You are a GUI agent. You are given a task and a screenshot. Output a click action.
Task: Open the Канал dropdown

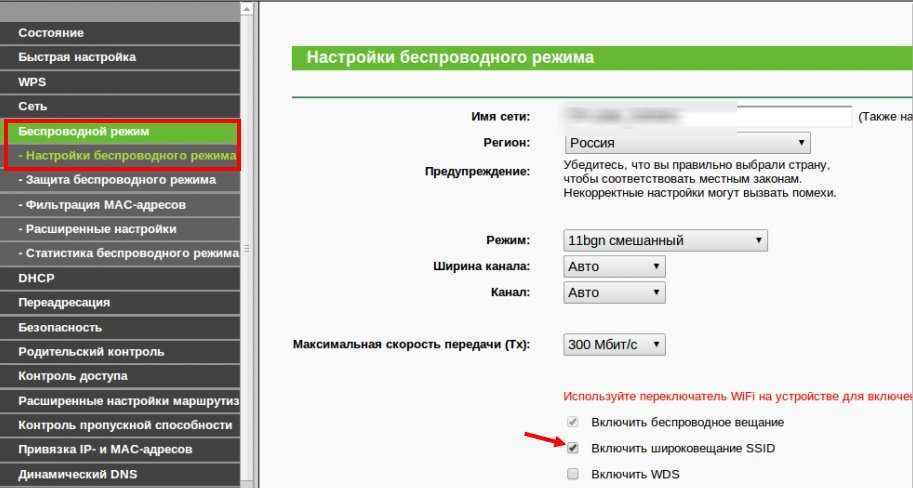tap(614, 293)
